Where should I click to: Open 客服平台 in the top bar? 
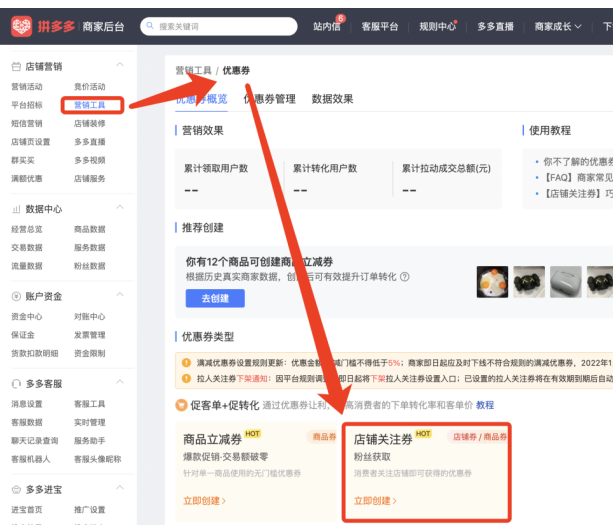380,27
